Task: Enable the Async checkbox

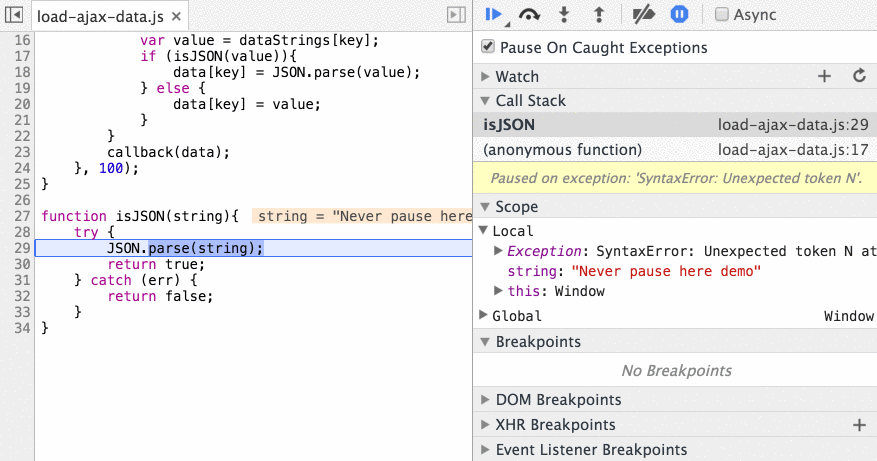Action: tap(722, 14)
